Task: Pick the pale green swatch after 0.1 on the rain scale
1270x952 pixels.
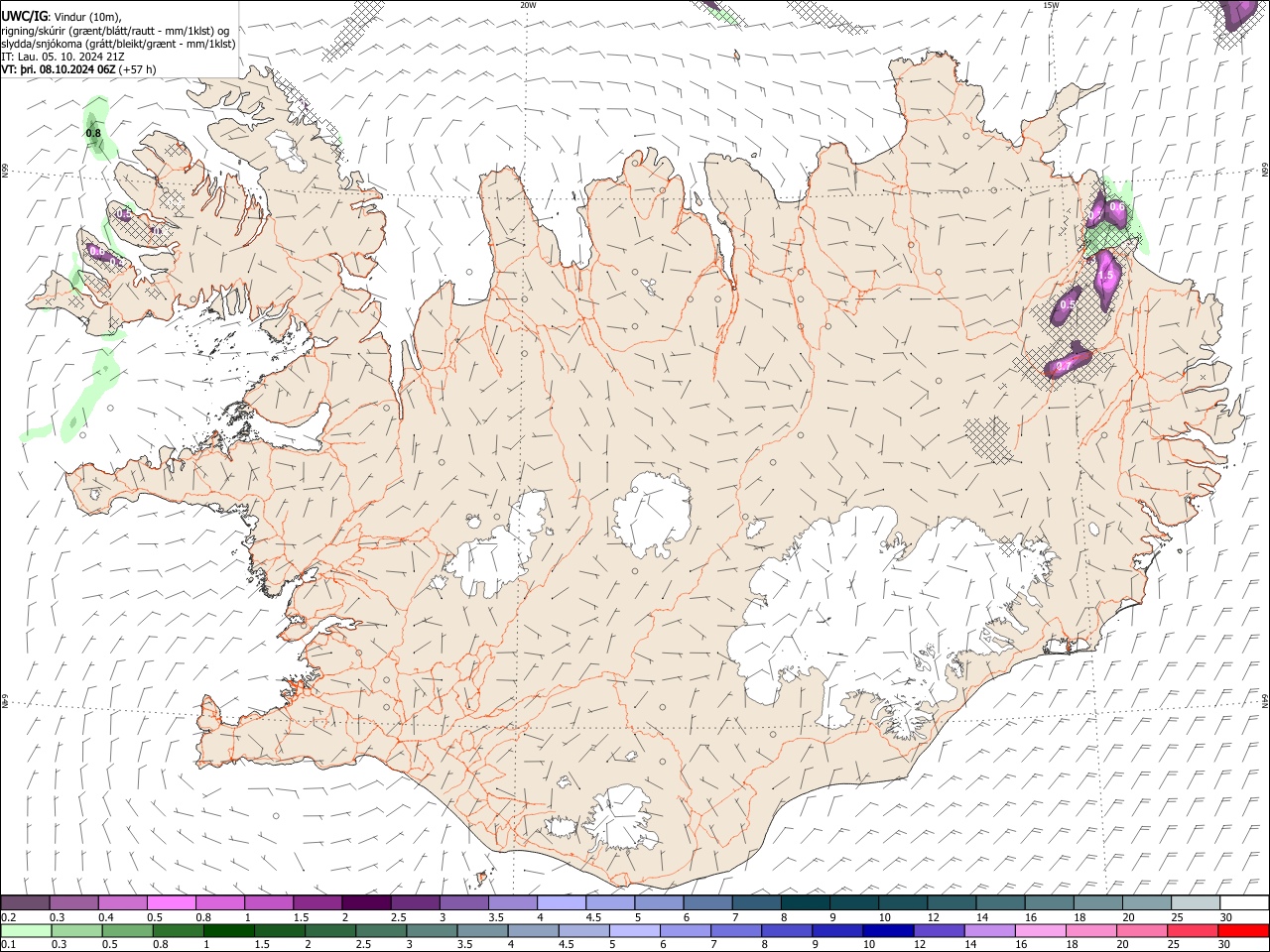Action: pyautogui.click(x=25, y=930)
